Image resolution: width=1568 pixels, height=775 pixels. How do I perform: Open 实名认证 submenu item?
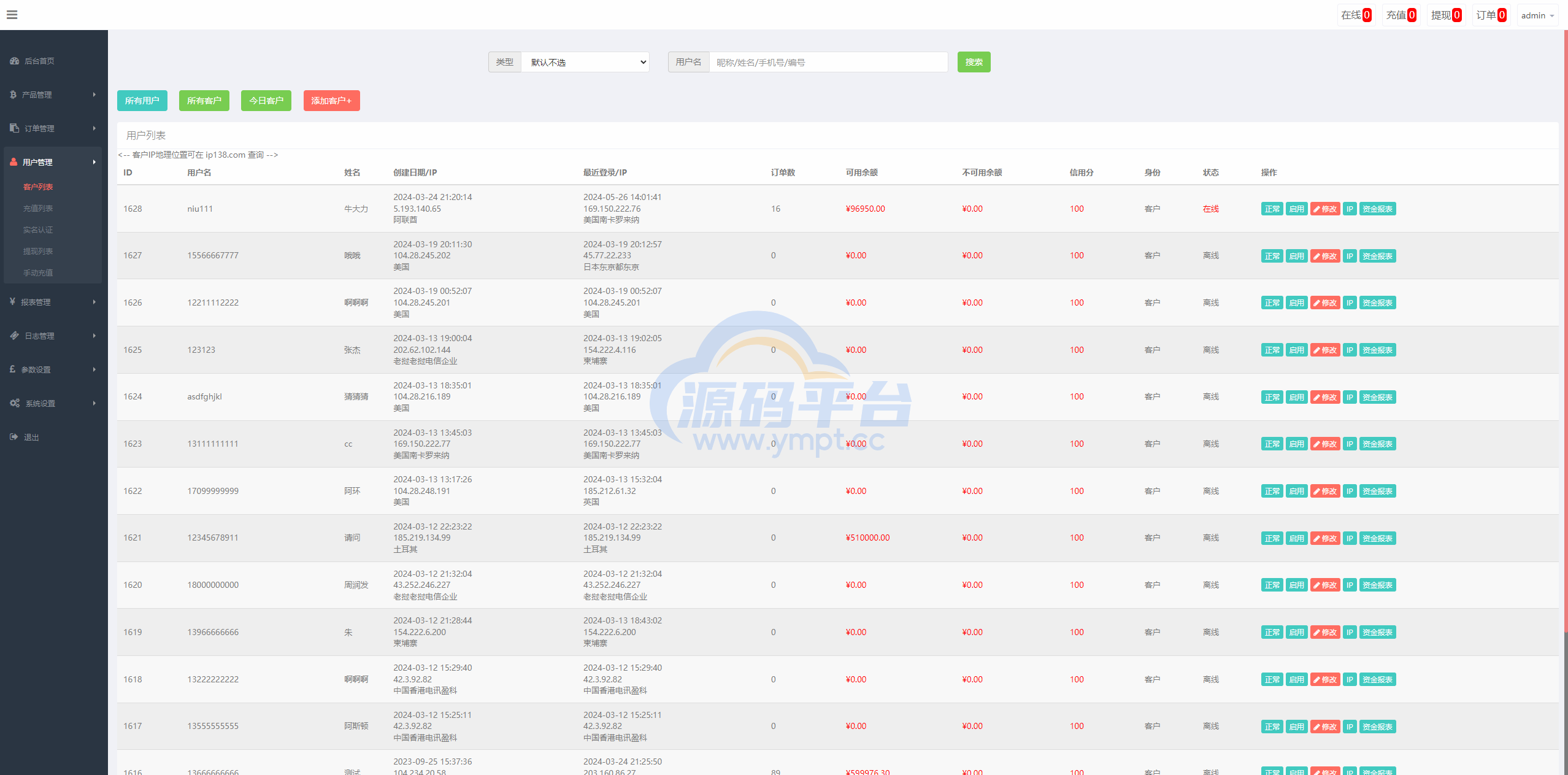38,229
